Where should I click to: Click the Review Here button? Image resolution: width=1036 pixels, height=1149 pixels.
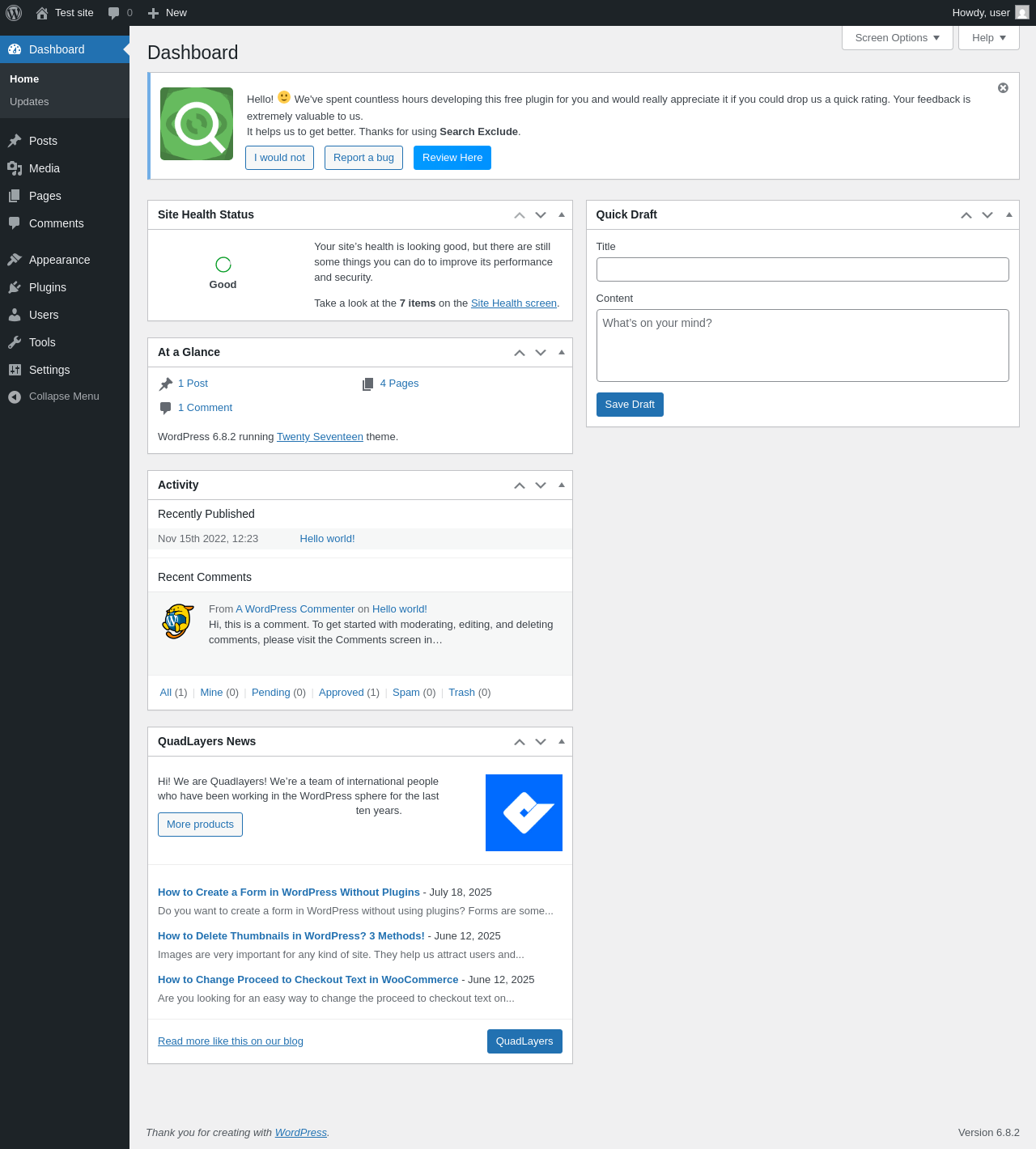coord(452,158)
